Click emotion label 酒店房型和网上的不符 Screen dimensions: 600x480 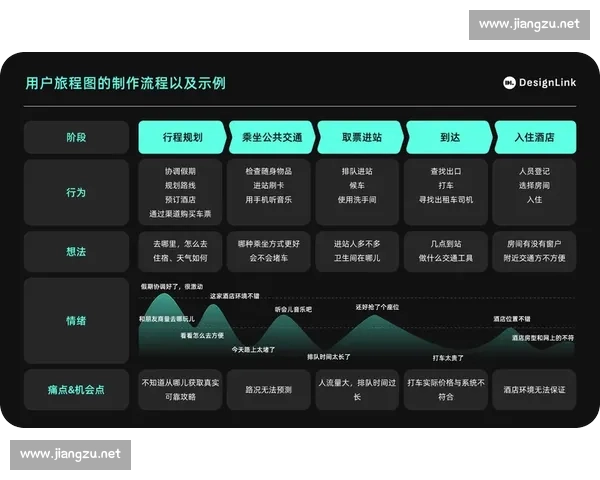coord(543,338)
